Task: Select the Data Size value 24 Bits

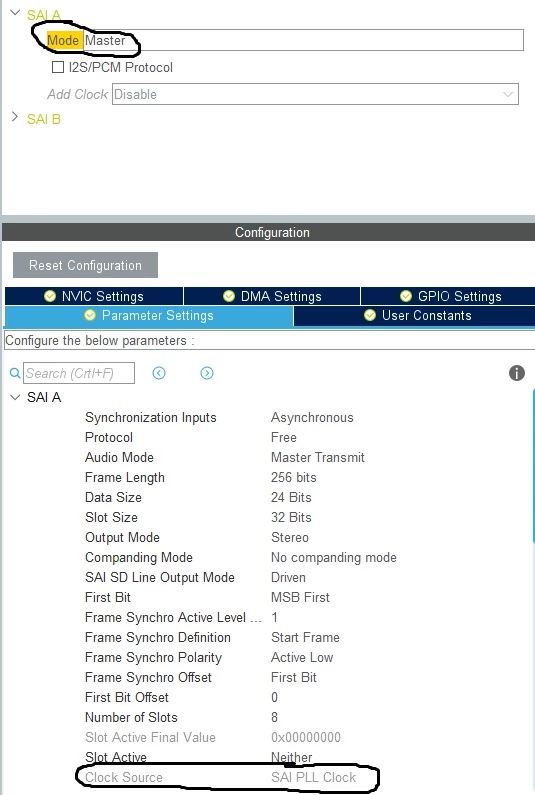Action: (x=291, y=497)
